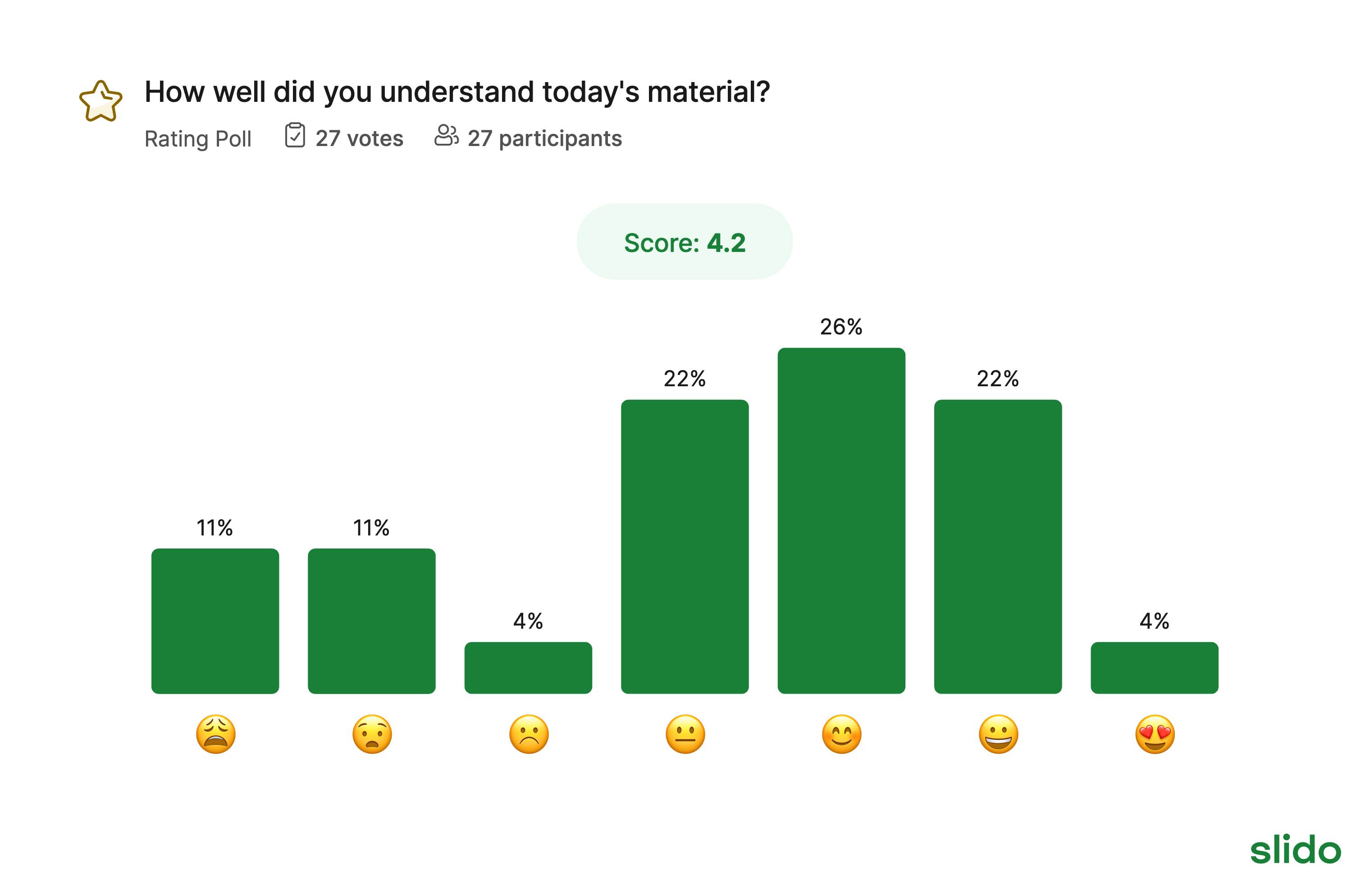Click the slido logo
Image resolution: width=1370 pixels, height=896 pixels.
1295,850
